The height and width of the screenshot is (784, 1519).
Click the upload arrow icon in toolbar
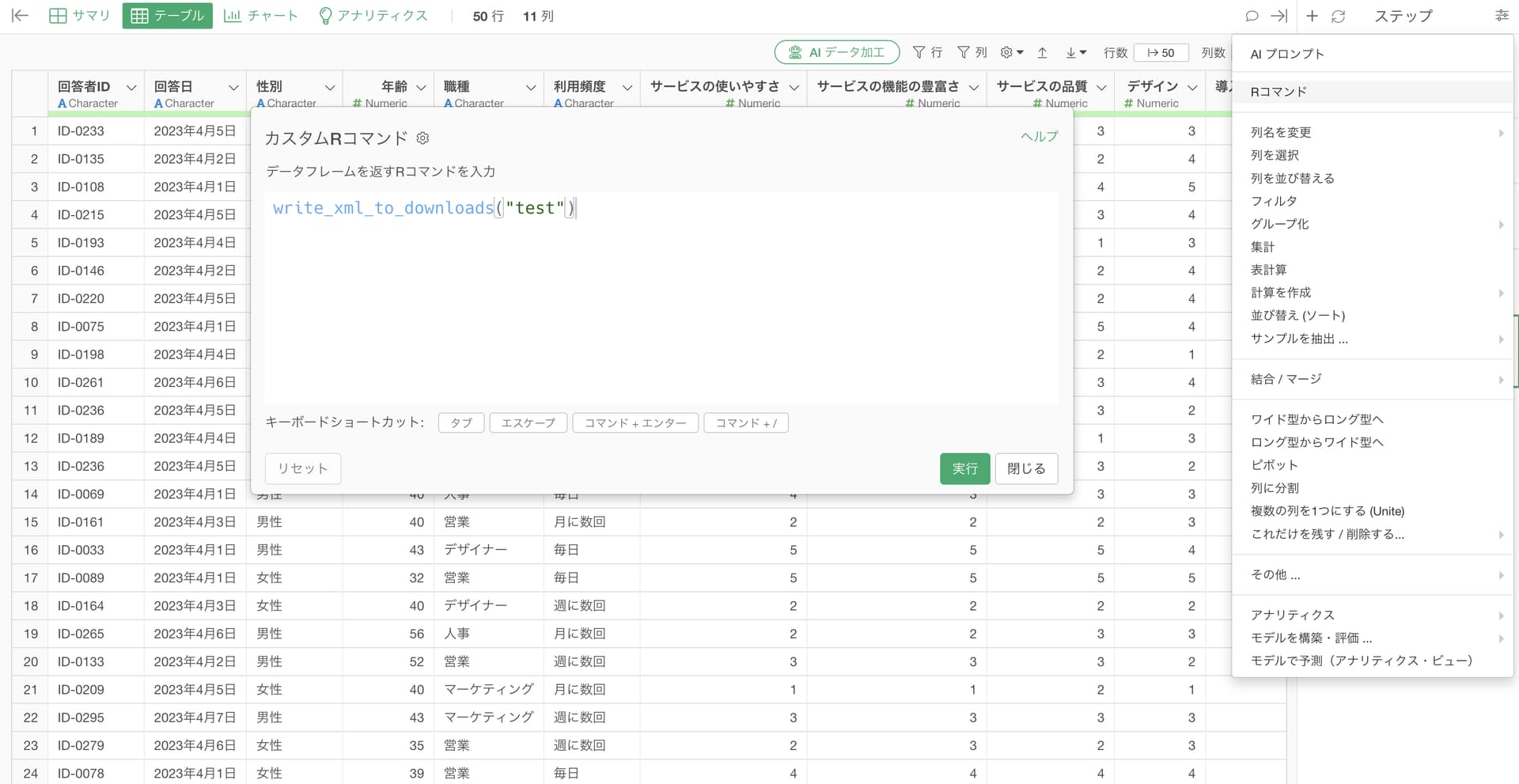tap(1043, 53)
